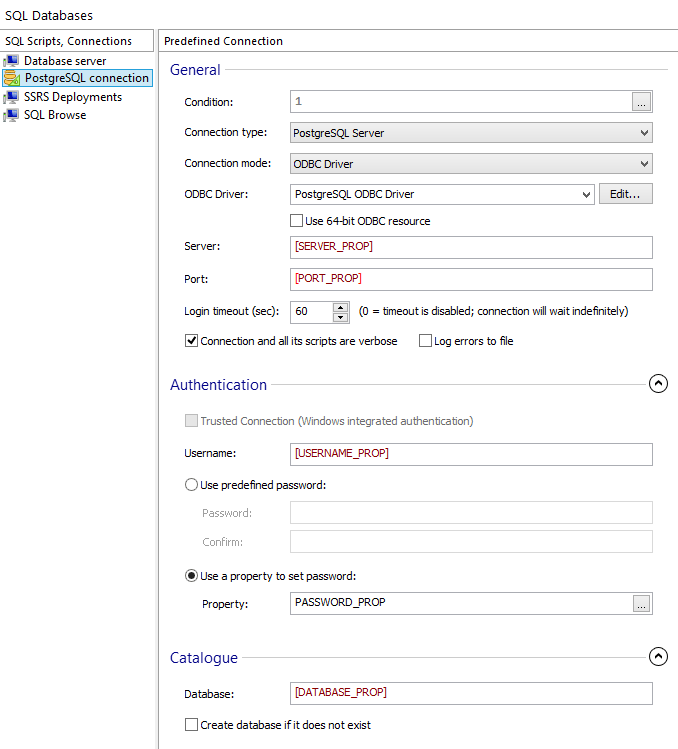Collapse the Authentication section
The image size is (678, 749).
coord(658,384)
